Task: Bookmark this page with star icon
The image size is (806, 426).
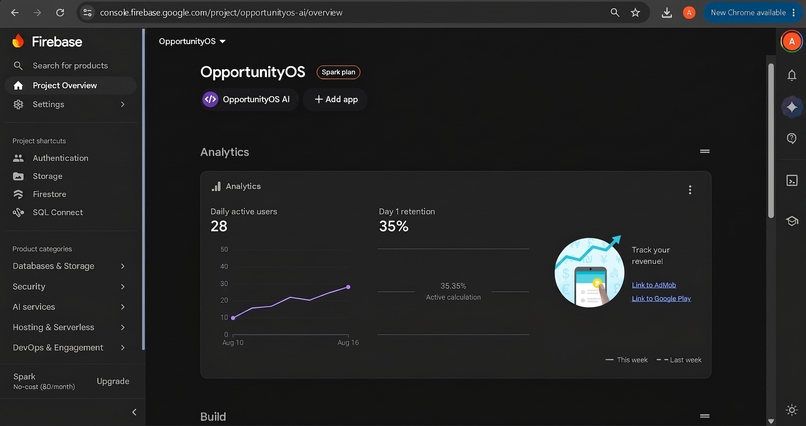Action: [x=635, y=12]
